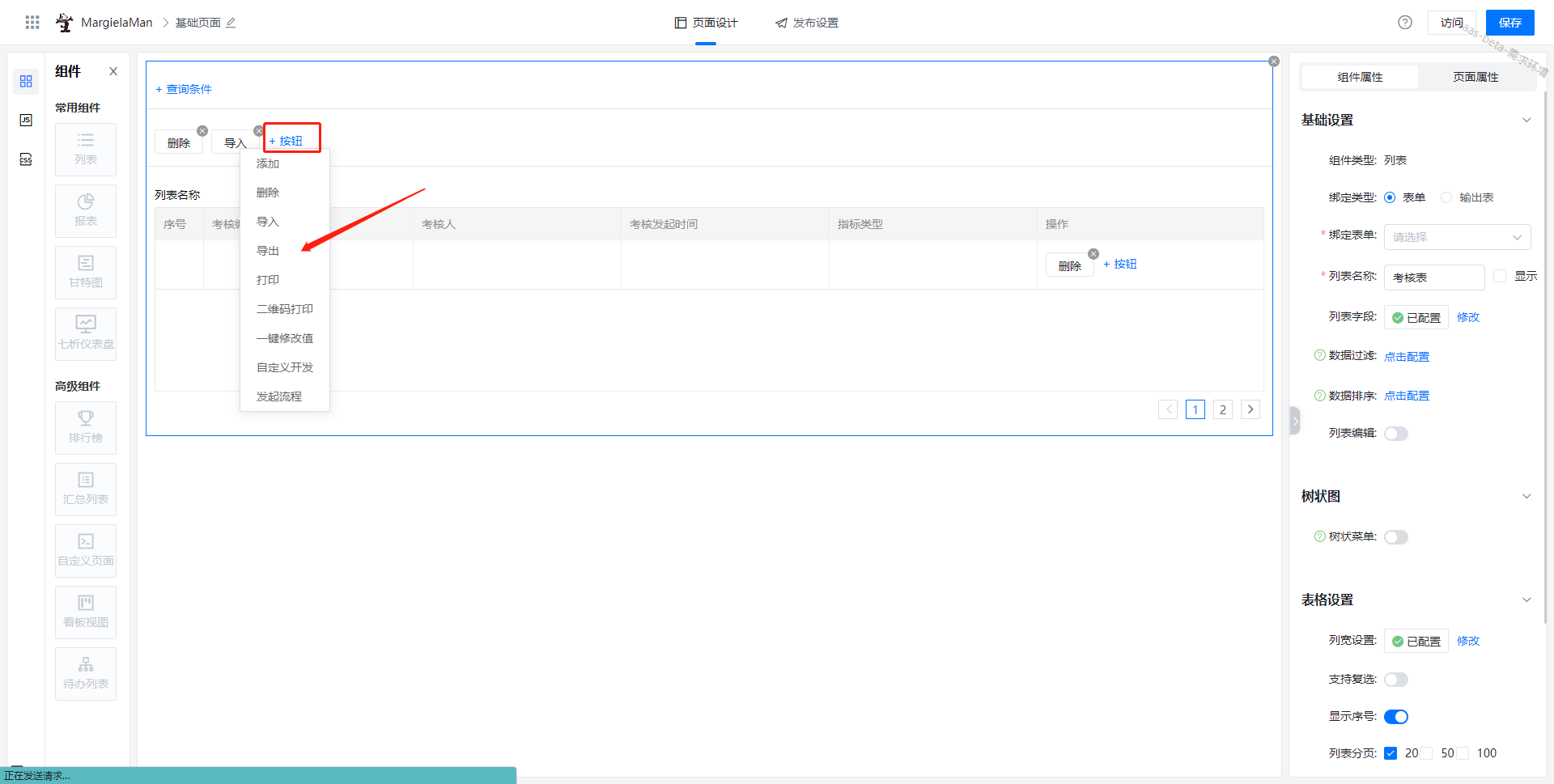Switch to the 页面属性 tab
This screenshot has width=1554, height=784.
coord(1475,77)
